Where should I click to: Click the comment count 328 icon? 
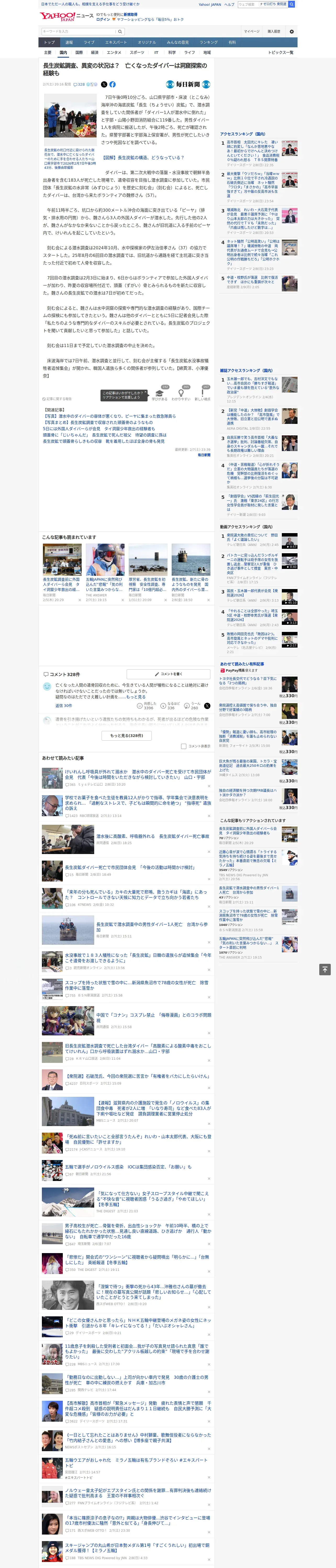[79, 85]
